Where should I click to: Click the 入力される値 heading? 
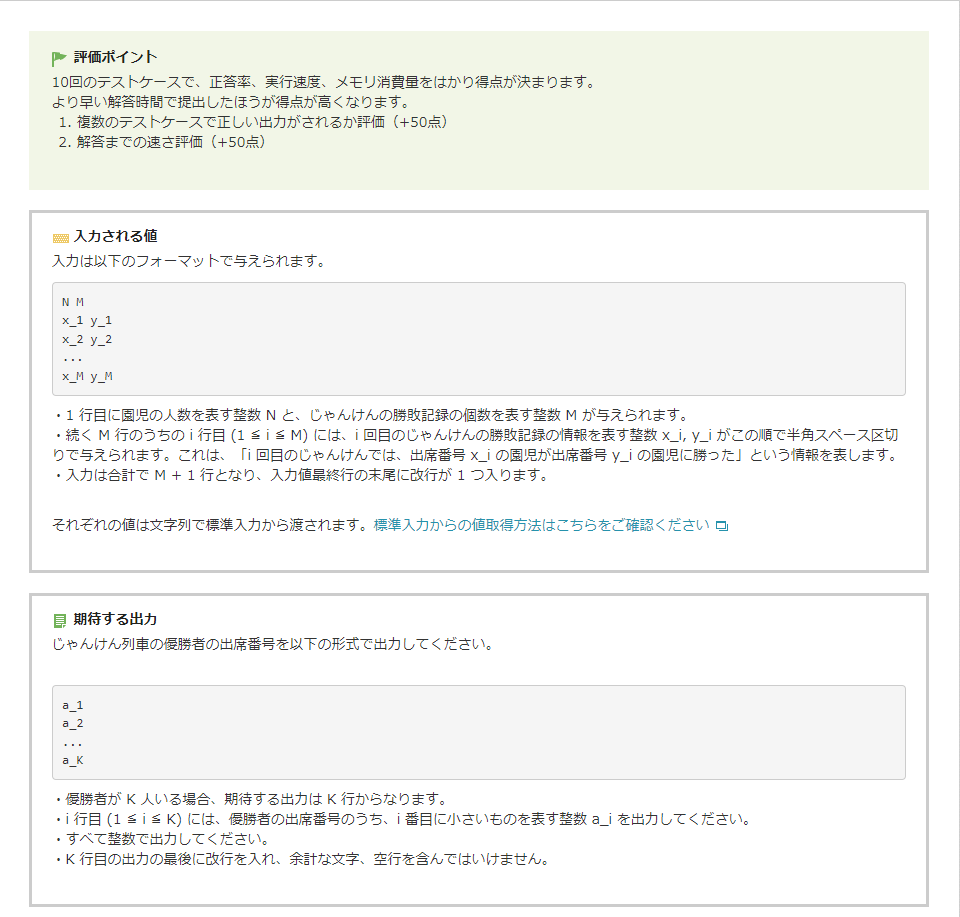115,237
